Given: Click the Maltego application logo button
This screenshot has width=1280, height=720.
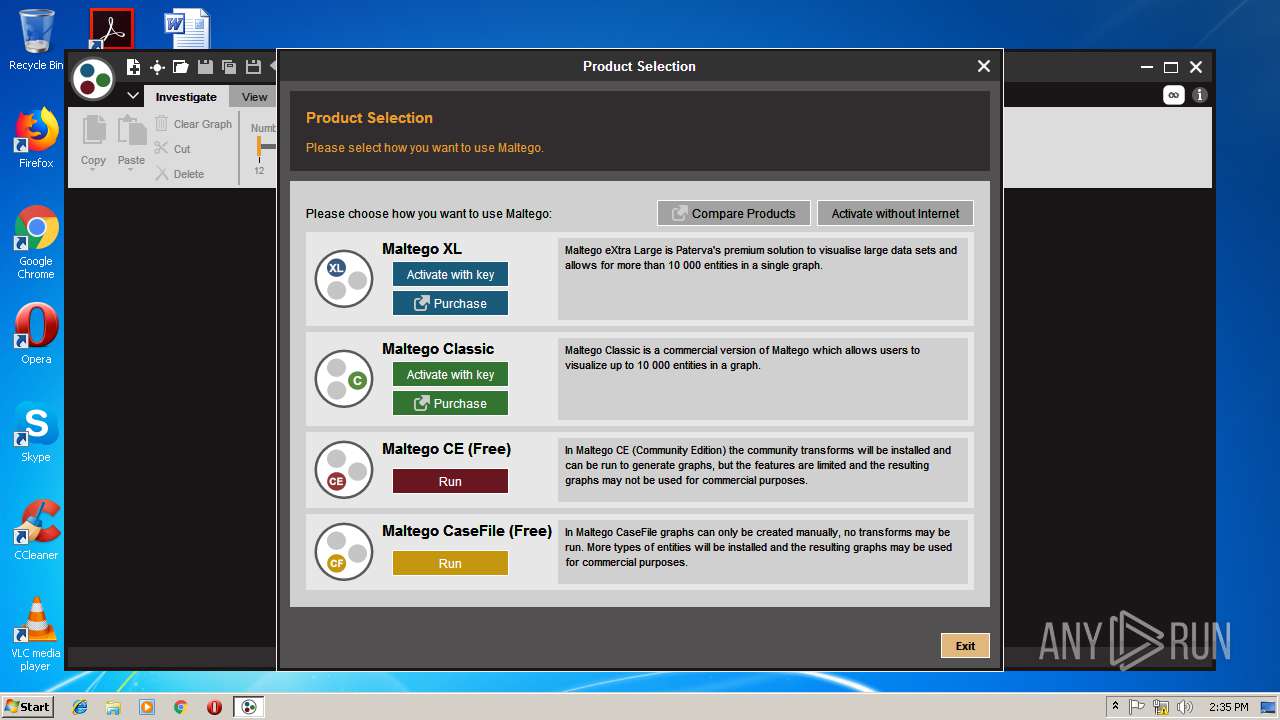Looking at the screenshot, I should tap(94, 79).
